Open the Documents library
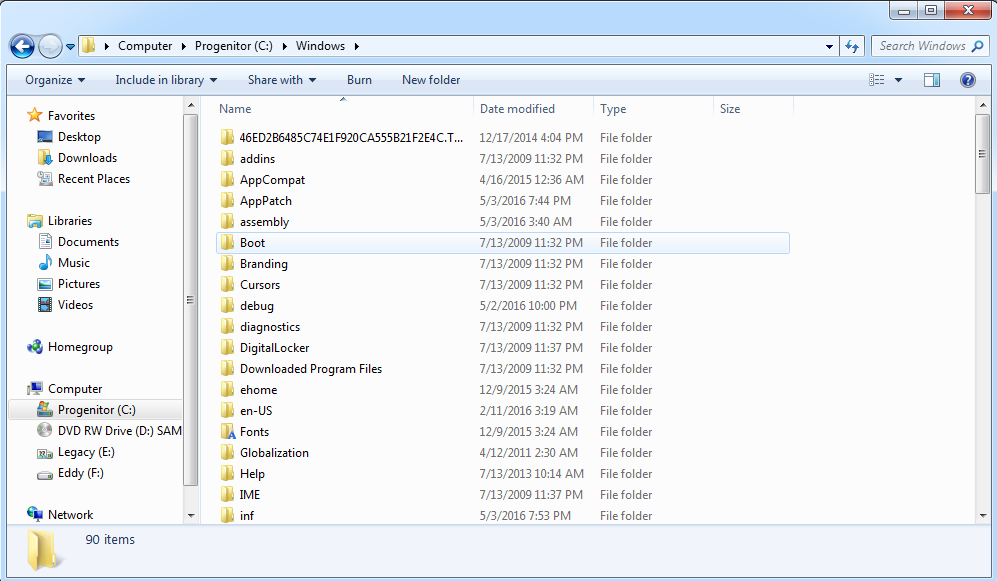 [88, 242]
